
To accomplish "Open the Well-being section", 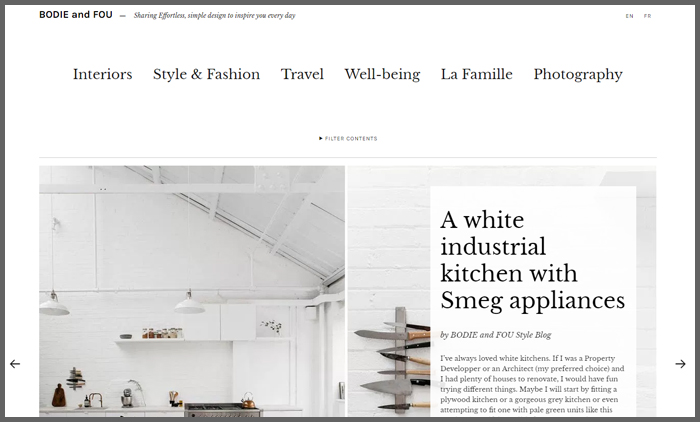I will [382, 74].
